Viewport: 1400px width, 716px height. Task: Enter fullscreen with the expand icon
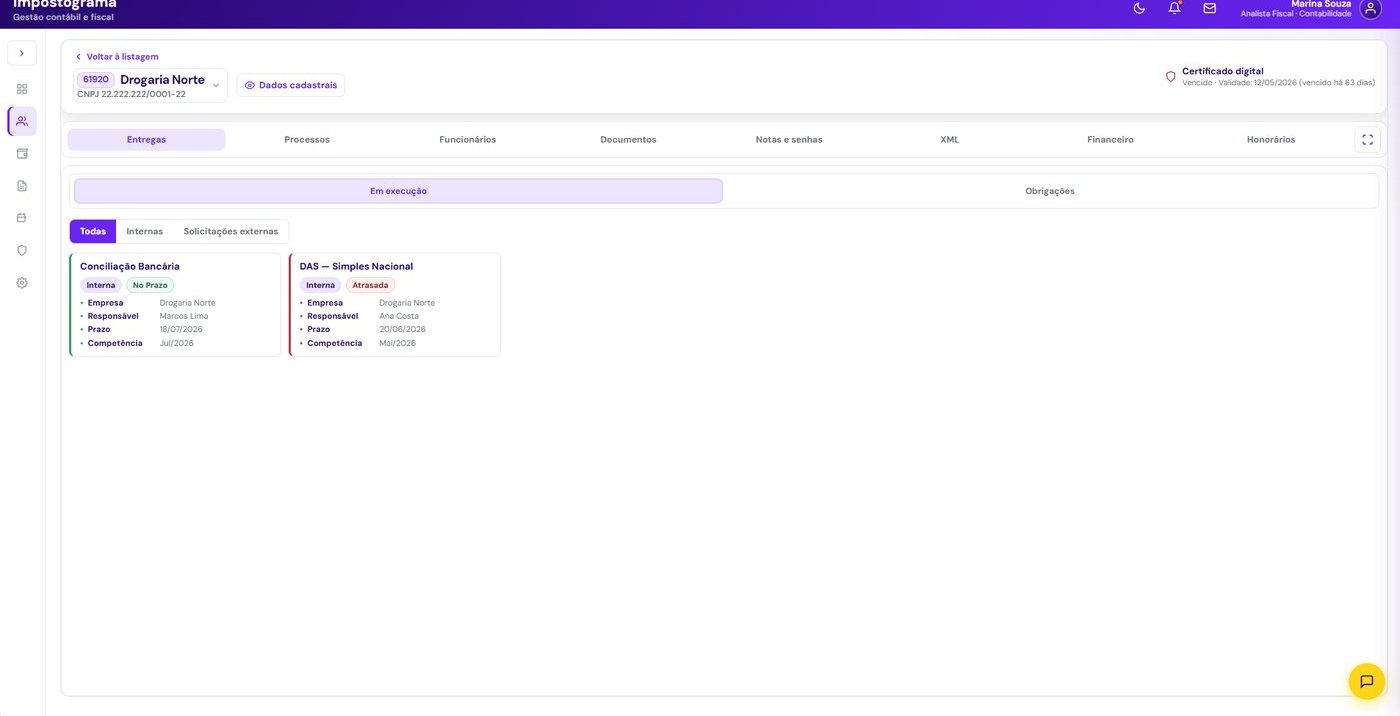1368,140
